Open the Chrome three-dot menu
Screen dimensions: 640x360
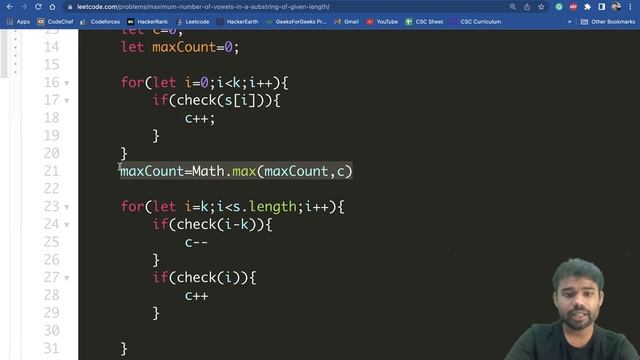tap(630, 7)
